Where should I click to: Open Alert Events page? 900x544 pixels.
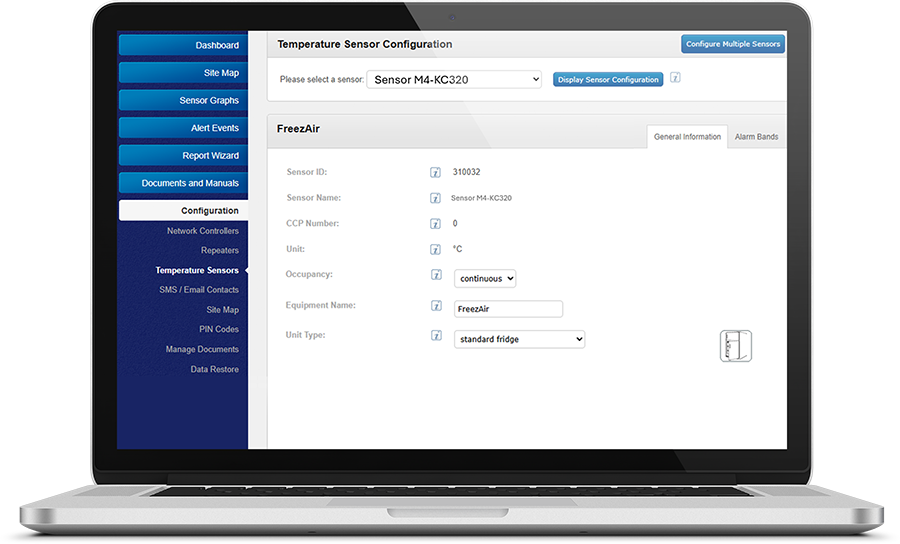(x=183, y=128)
